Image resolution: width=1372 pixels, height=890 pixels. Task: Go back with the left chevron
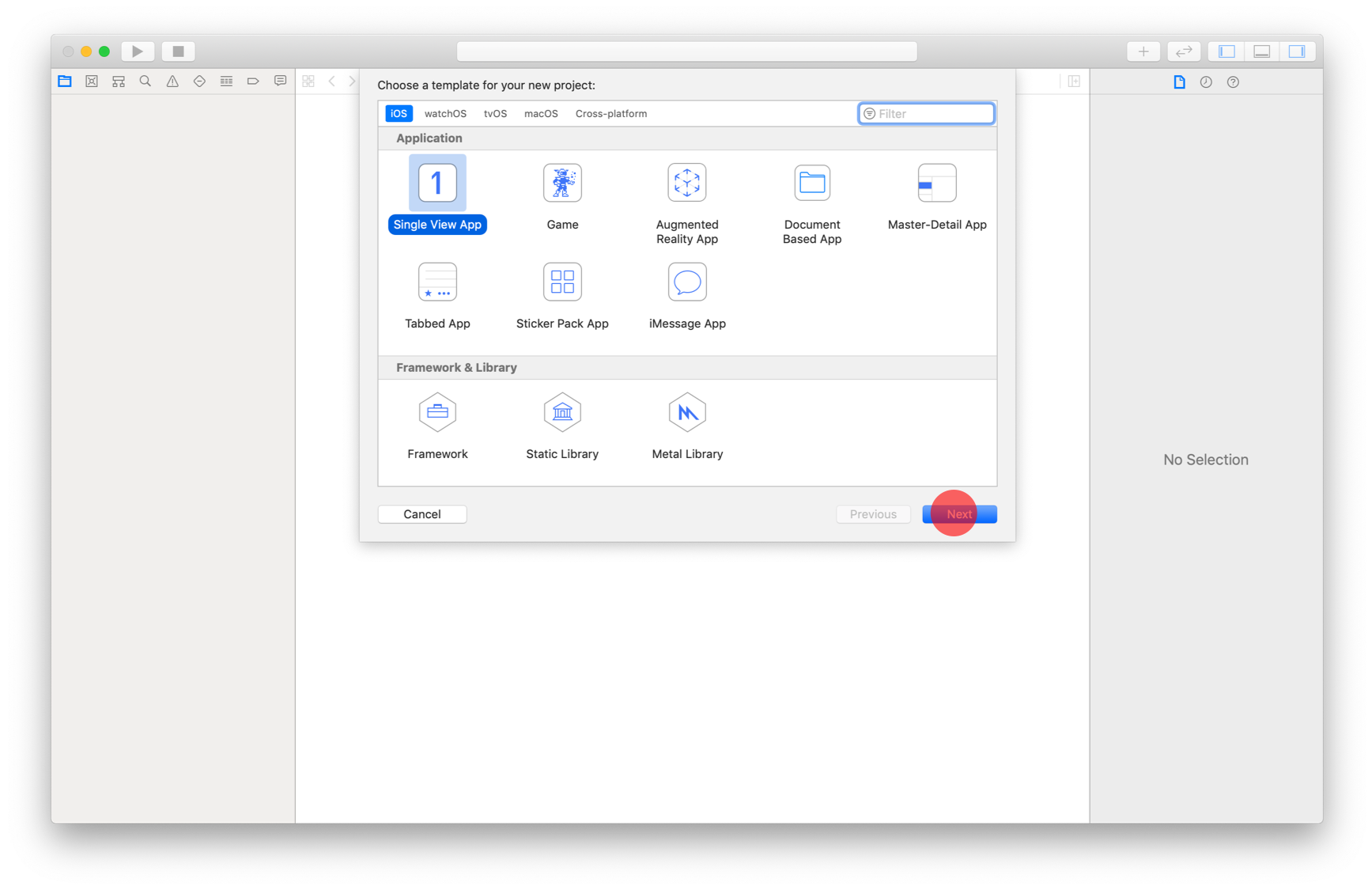coord(332,81)
